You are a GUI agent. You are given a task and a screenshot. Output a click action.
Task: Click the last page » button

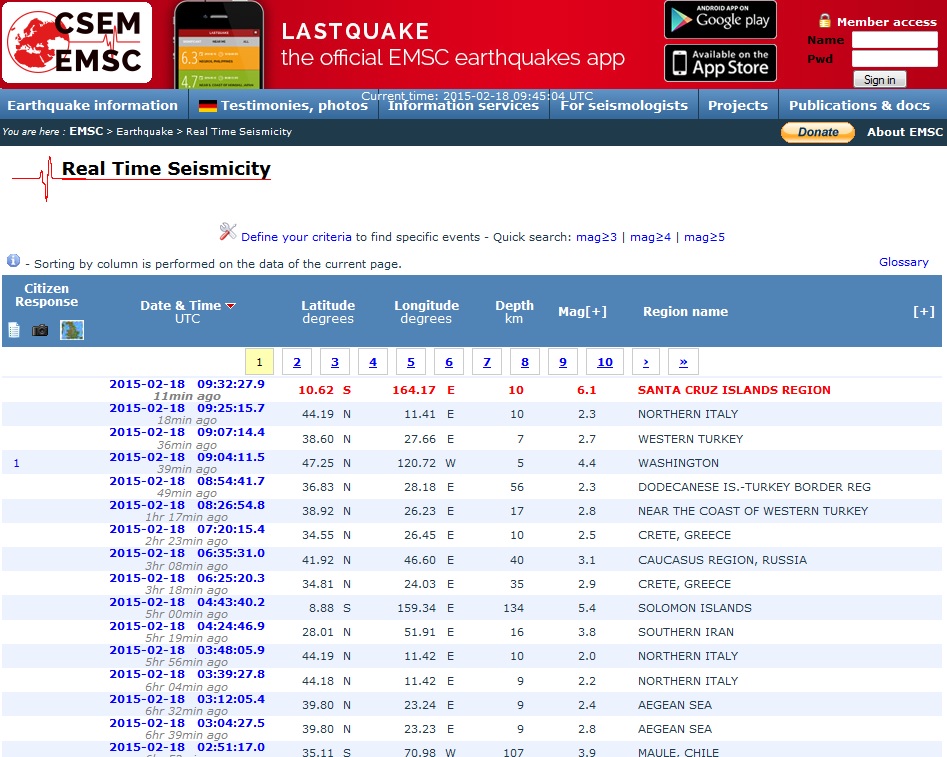coord(683,362)
